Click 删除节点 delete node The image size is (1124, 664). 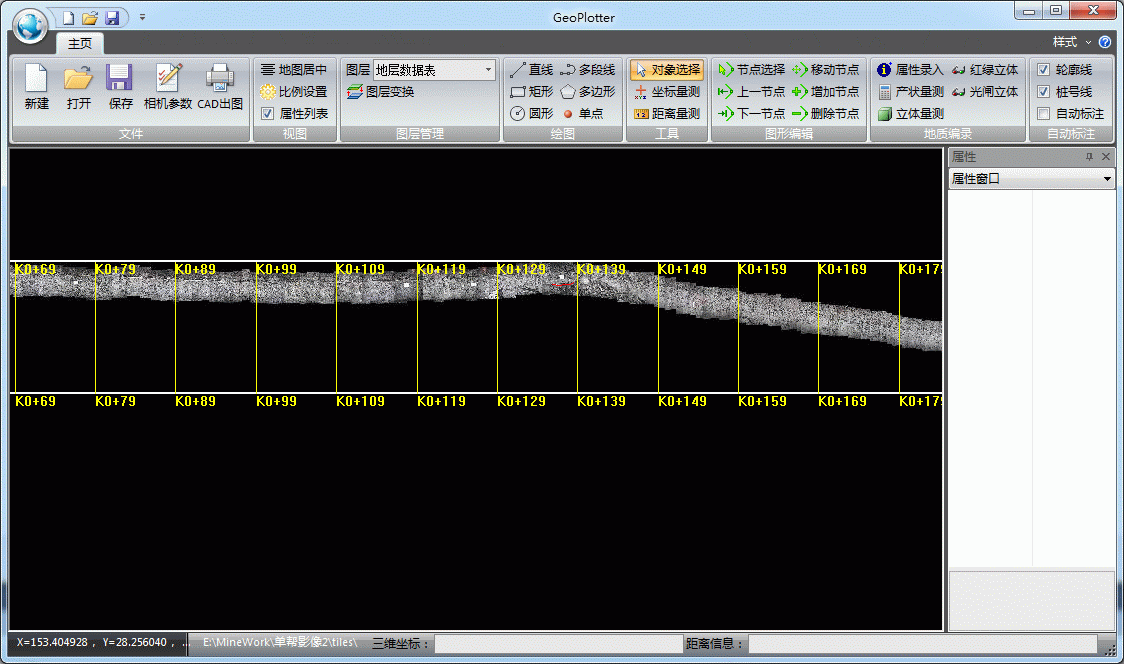tap(826, 113)
